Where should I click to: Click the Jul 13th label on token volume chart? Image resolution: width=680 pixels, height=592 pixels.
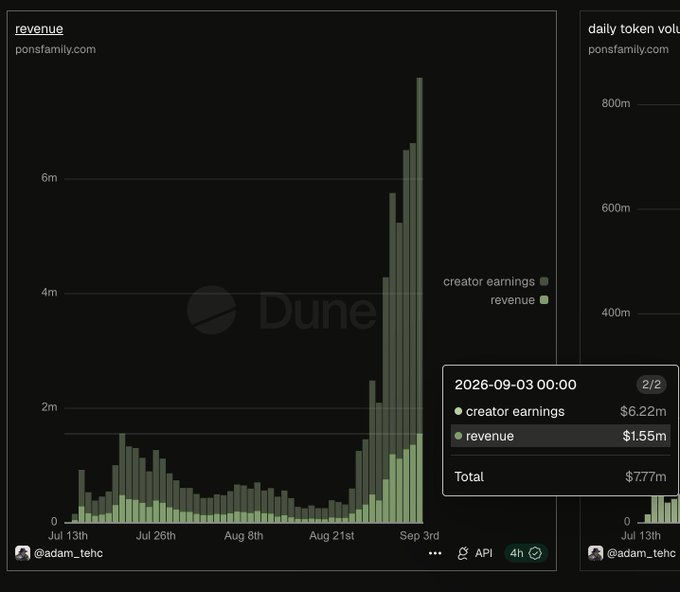[x=641, y=536]
